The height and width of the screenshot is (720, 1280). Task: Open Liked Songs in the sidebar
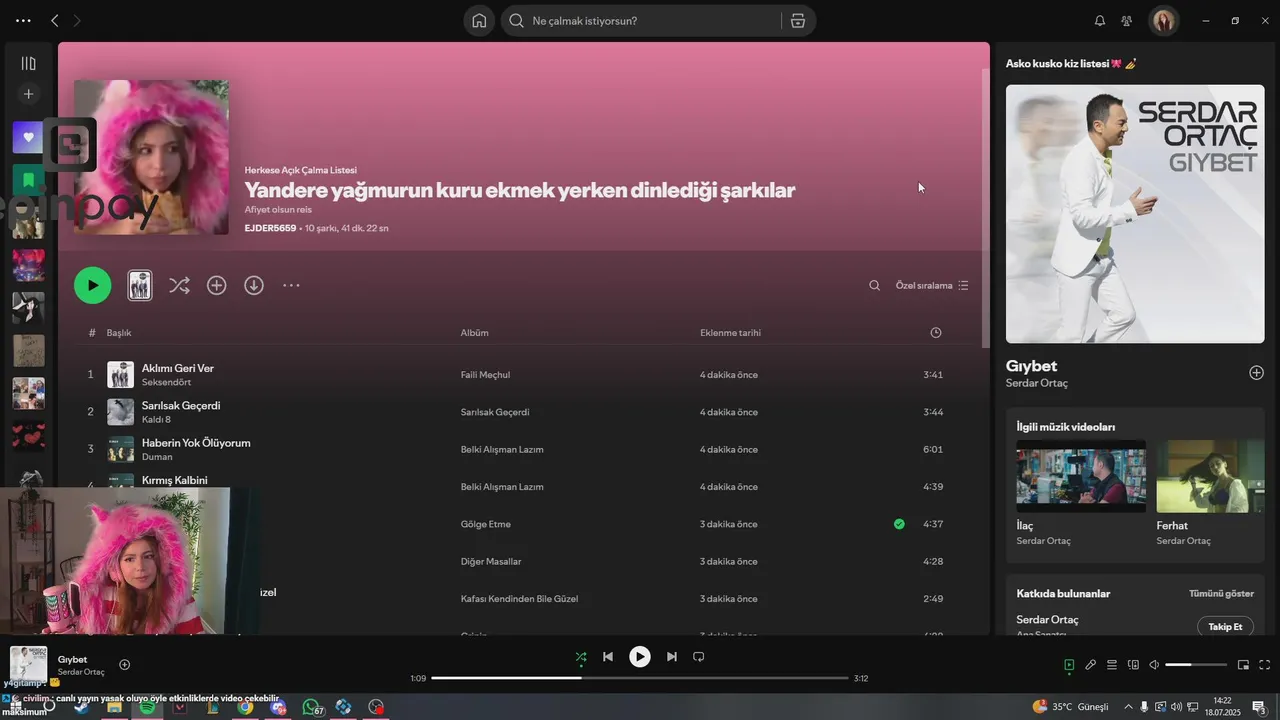point(28,137)
